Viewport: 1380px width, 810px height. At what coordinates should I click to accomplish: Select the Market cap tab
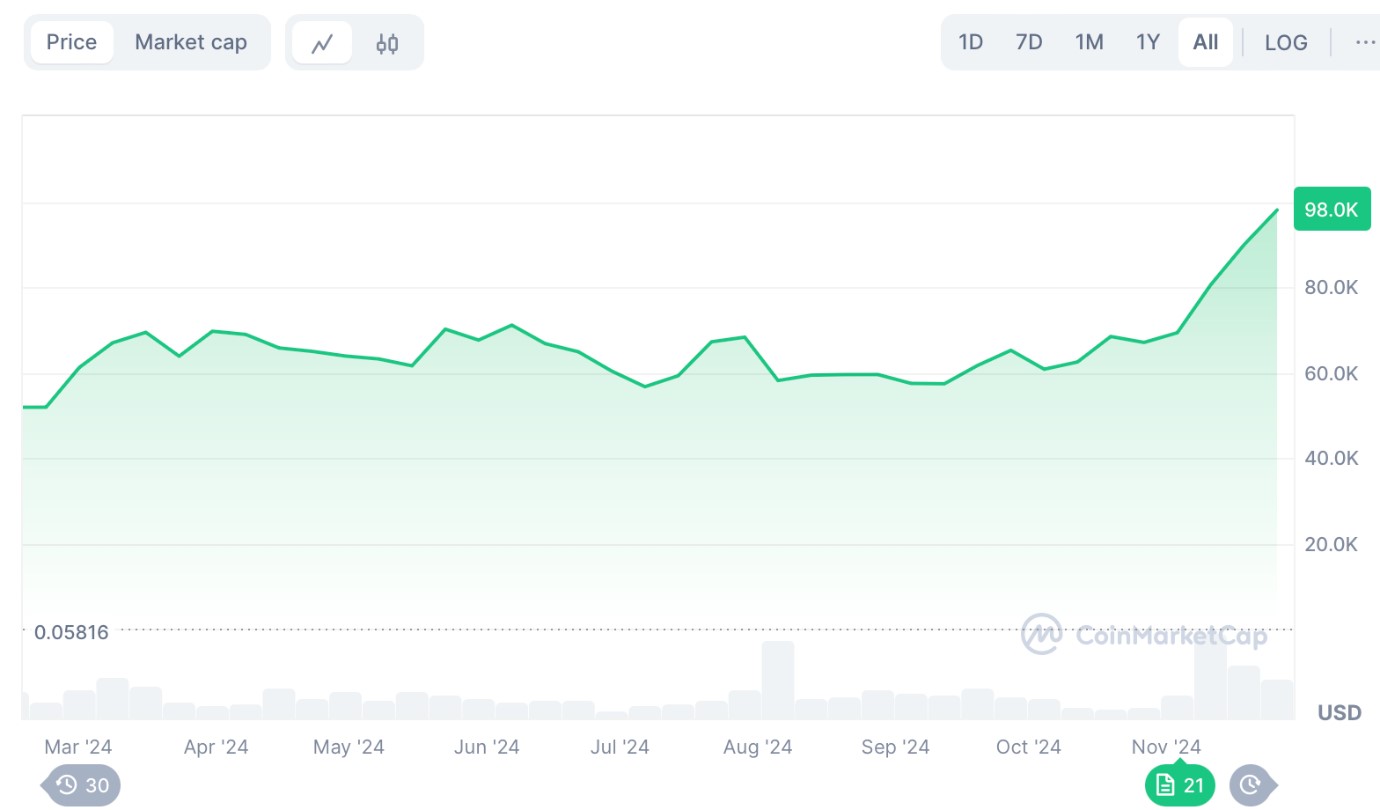(191, 42)
